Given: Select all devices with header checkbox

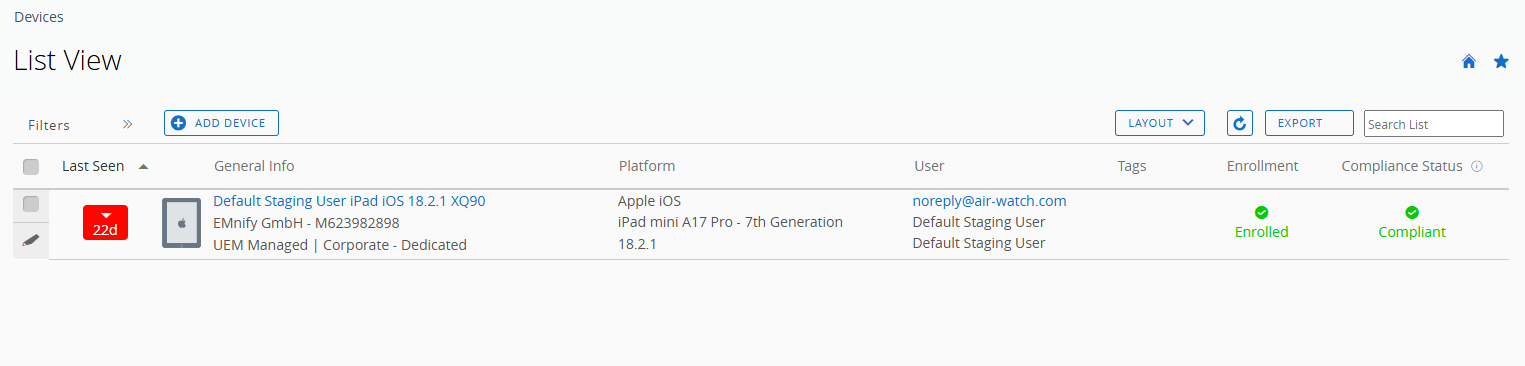Looking at the screenshot, I should click(x=31, y=167).
